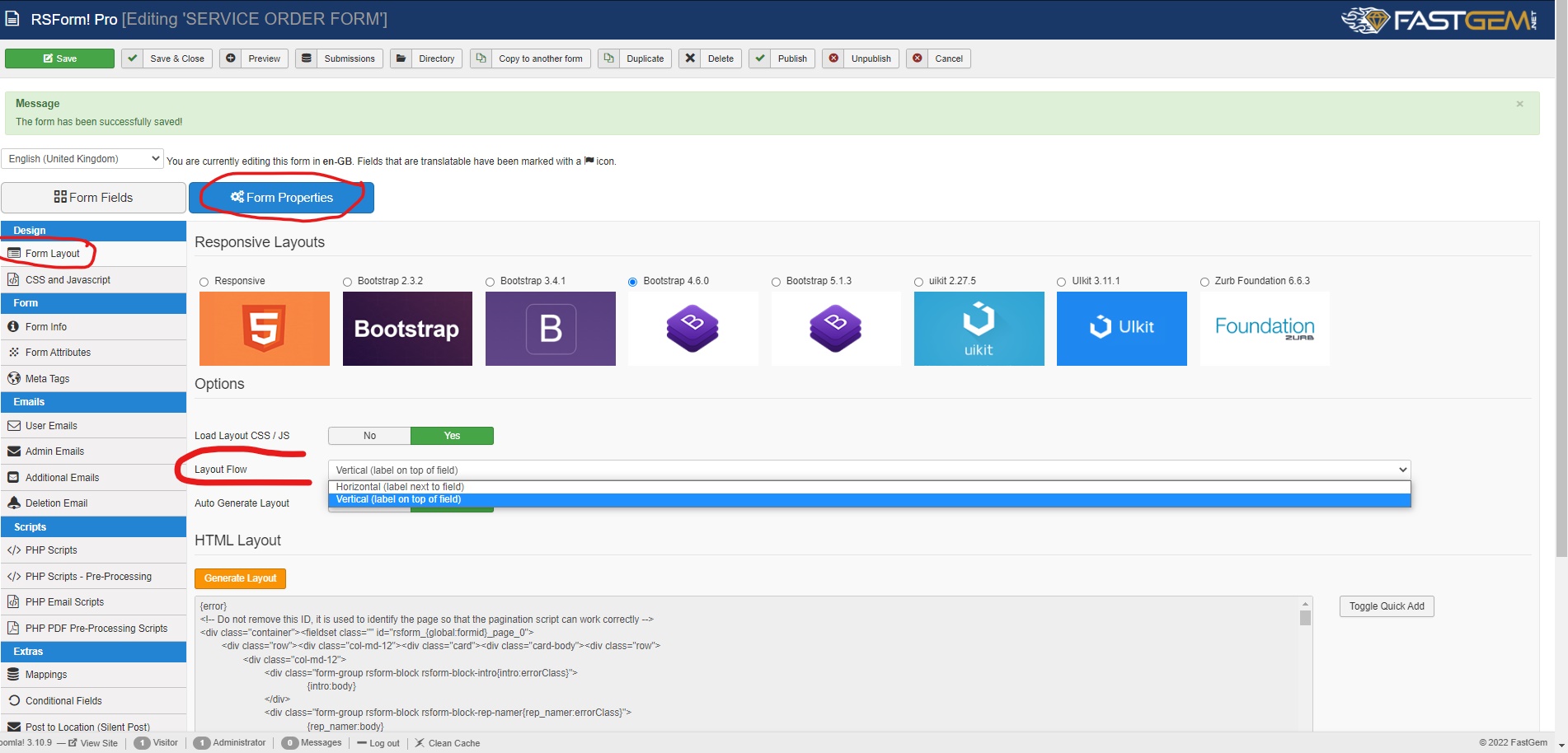Click the Cancel red icon

pyautogui.click(x=917, y=58)
